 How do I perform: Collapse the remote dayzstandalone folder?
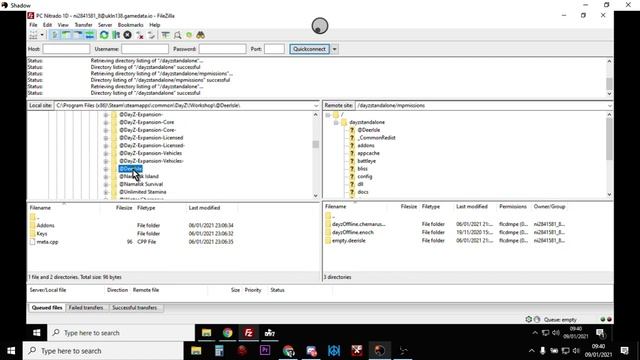pos(336,122)
